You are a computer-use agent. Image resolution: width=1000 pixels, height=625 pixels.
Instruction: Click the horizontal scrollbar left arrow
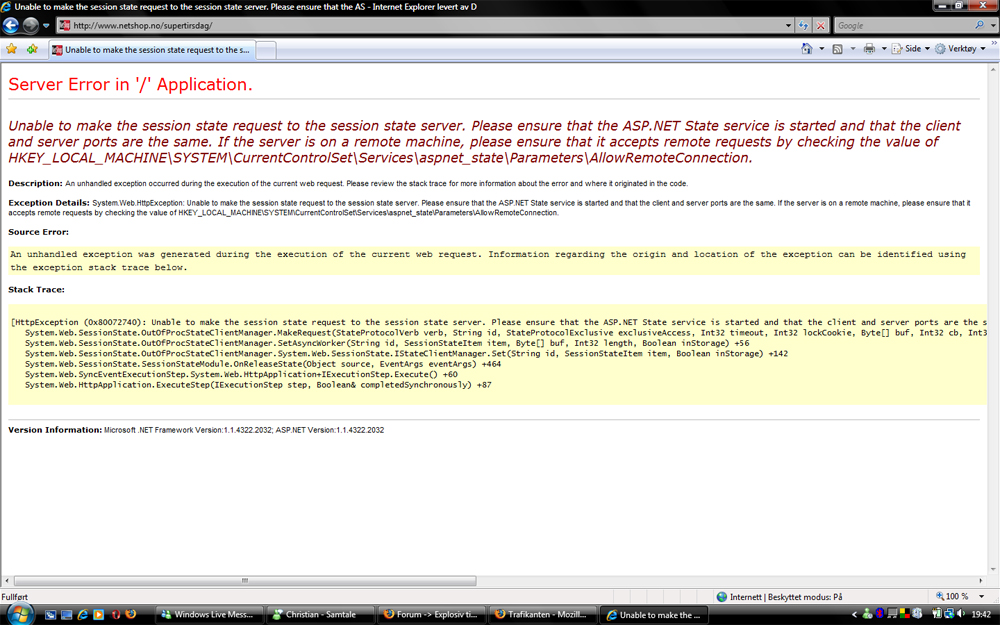click(x=6, y=581)
